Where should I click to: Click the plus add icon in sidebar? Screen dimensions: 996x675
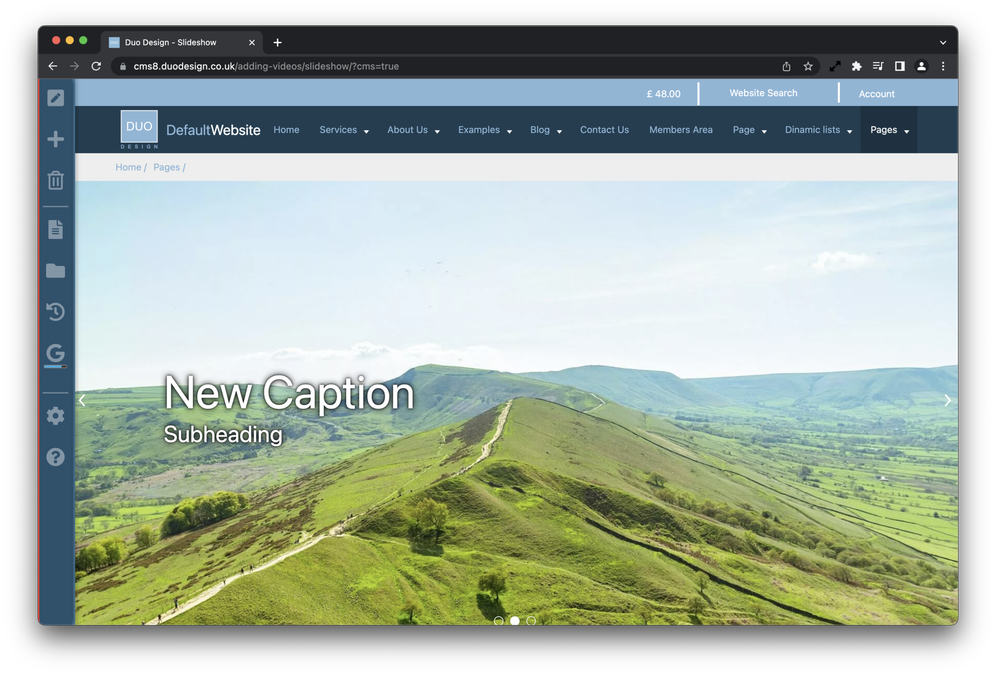(56, 139)
